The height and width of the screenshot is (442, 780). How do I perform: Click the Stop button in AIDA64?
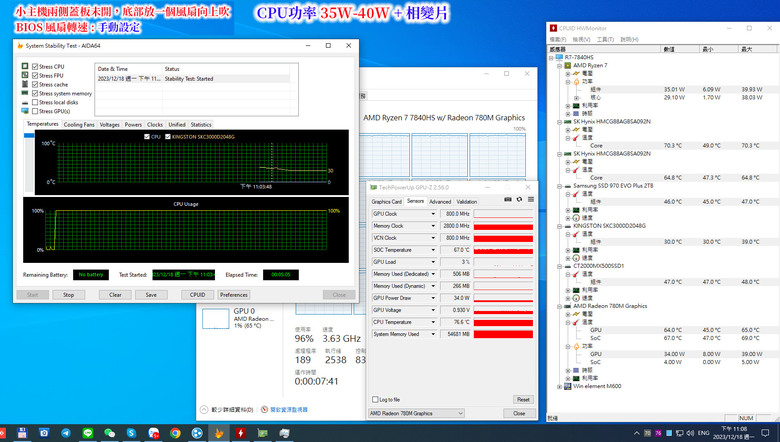[69, 295]
